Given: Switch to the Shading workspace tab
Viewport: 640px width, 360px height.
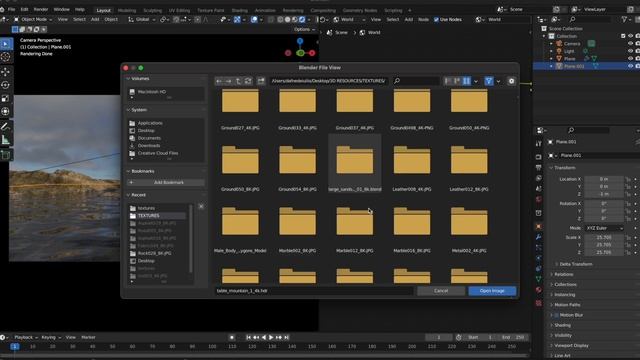Looking at the screenshot, I should click(x=239, y=10).
